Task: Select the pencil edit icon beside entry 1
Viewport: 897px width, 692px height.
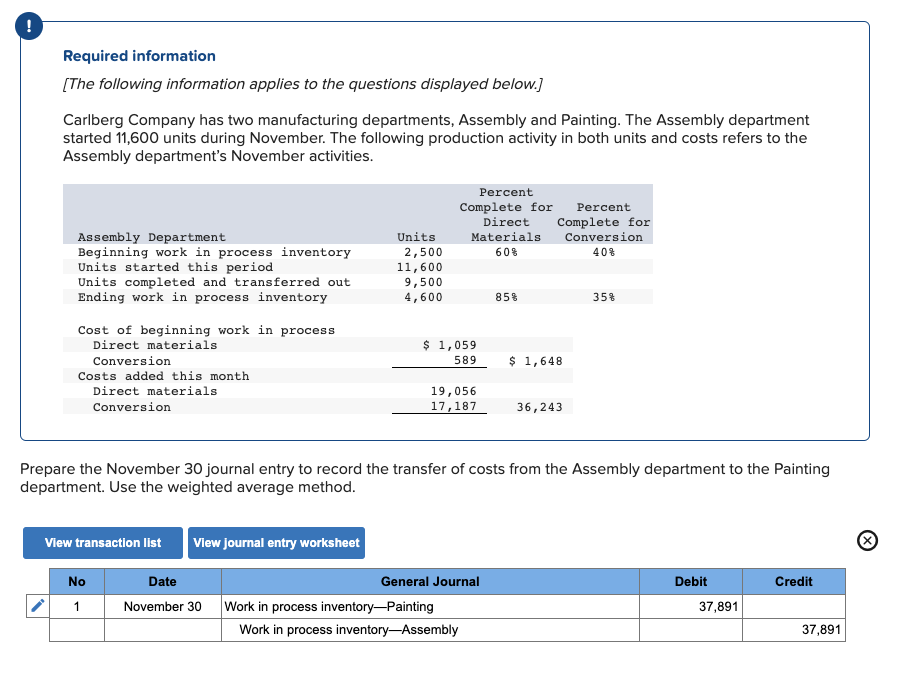Action: click(x=37, y=606)
